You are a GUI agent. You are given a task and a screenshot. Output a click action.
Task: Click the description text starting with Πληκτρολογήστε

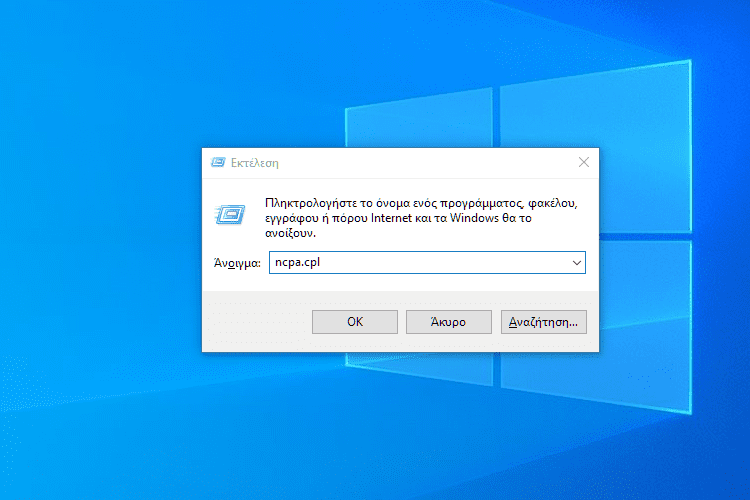421,218
